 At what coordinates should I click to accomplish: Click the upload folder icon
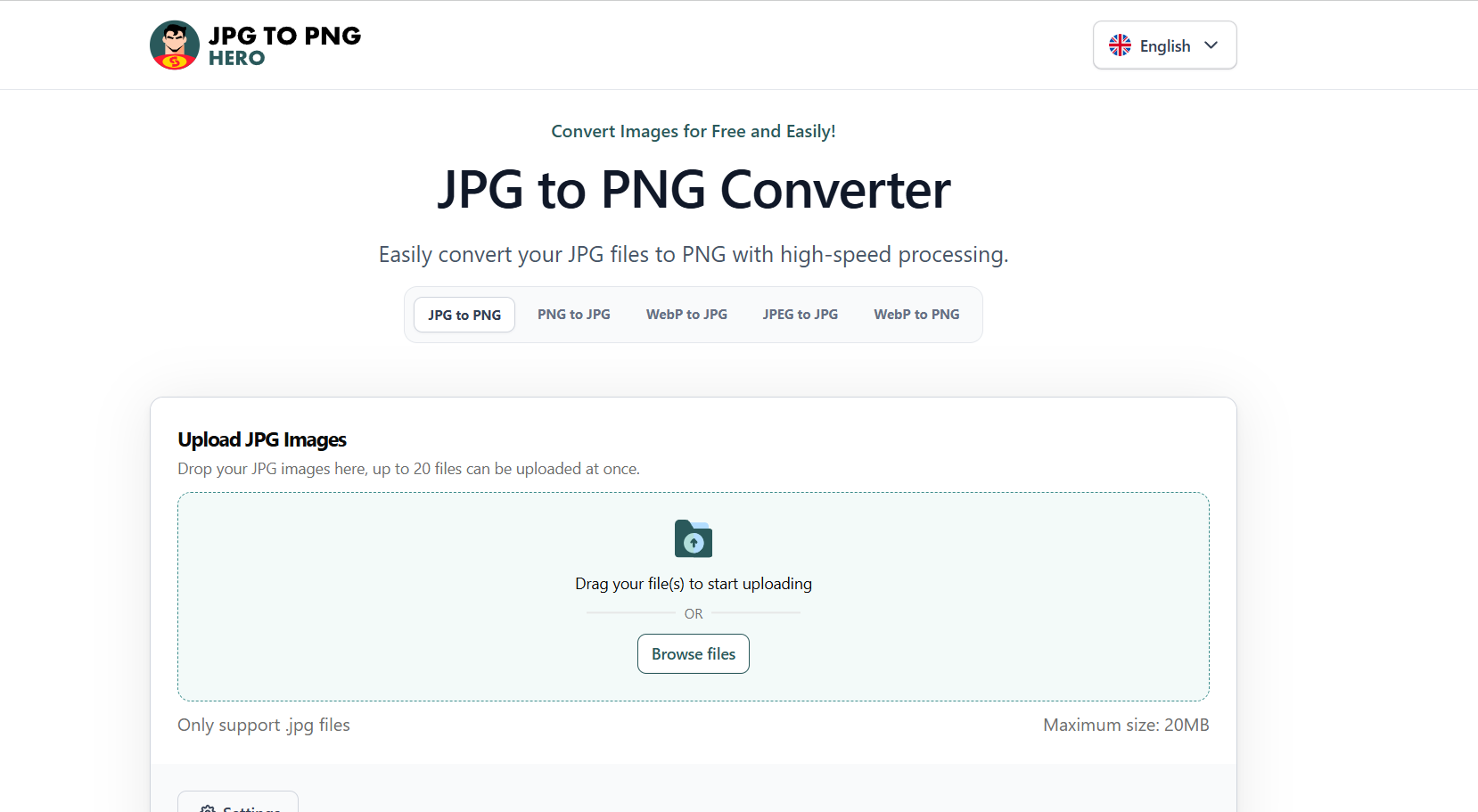tap(694, 539)
